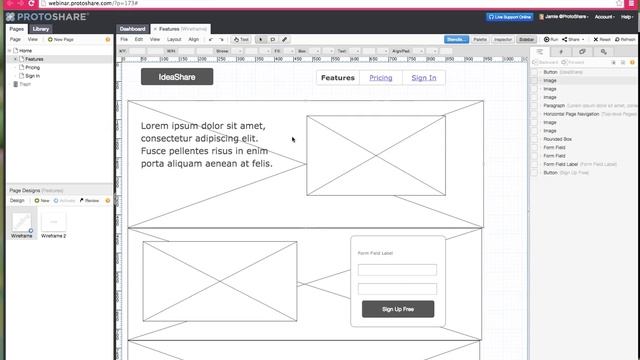Viewport: 640px width, 360px height.
Task: Open the link chain tab in sidebar
Action: point(582,52)
